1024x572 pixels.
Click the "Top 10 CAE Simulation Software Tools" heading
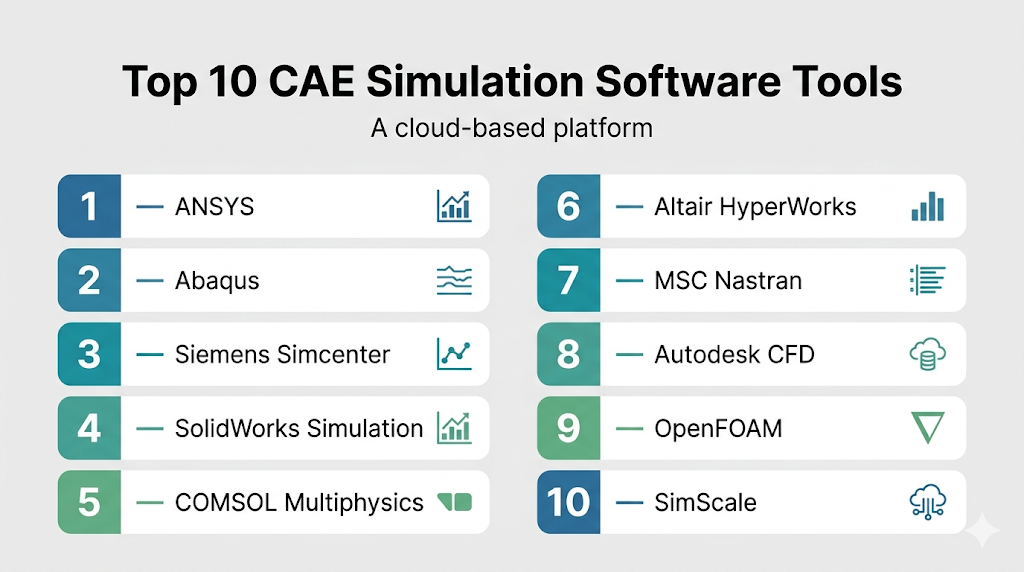512,82
